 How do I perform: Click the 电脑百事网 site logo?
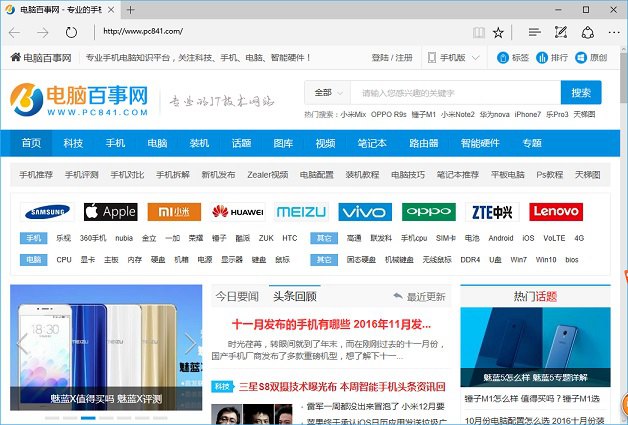(x=79, y=100)
